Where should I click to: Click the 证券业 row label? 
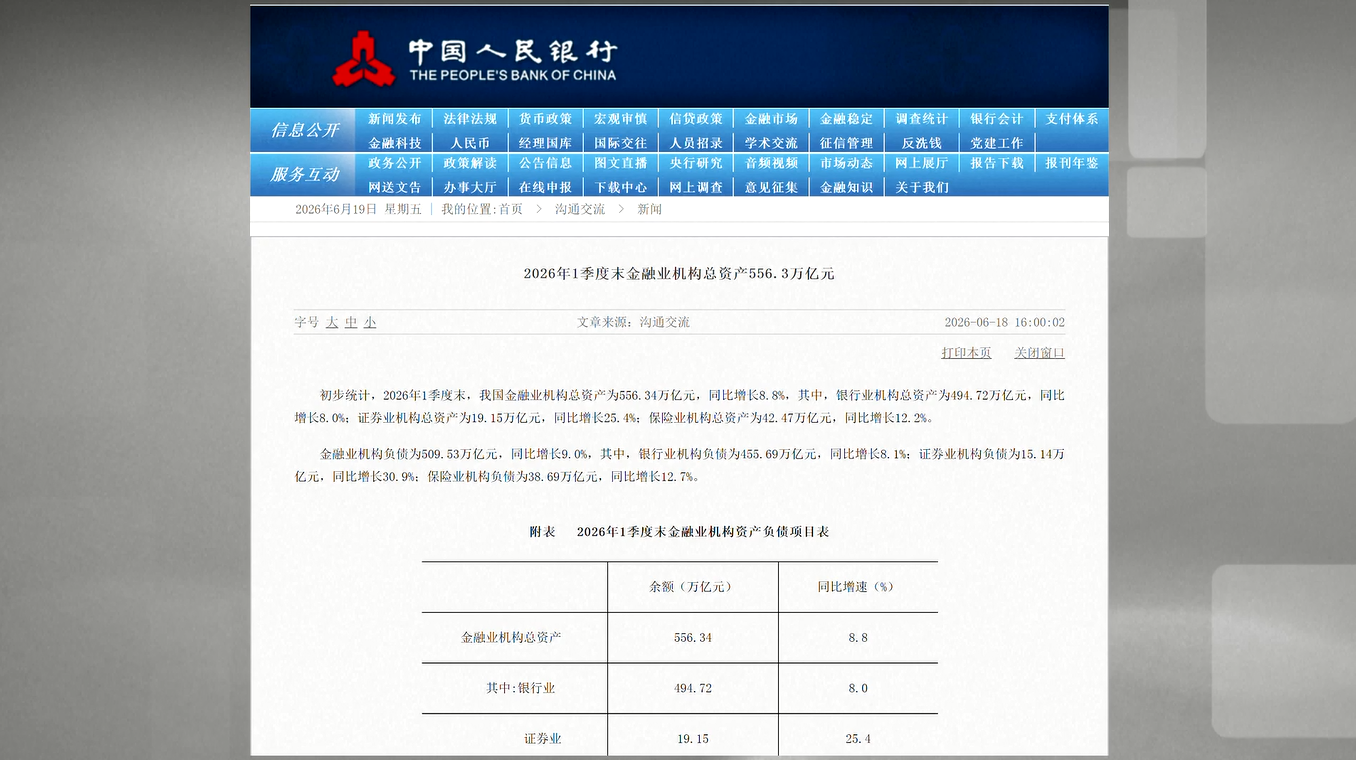coord(543,739)
